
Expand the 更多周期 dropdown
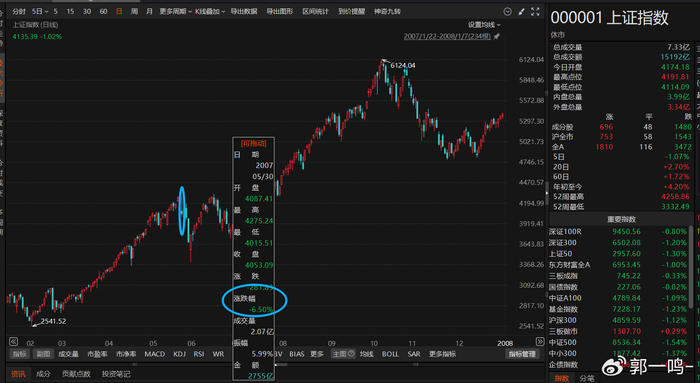[175, 12]
